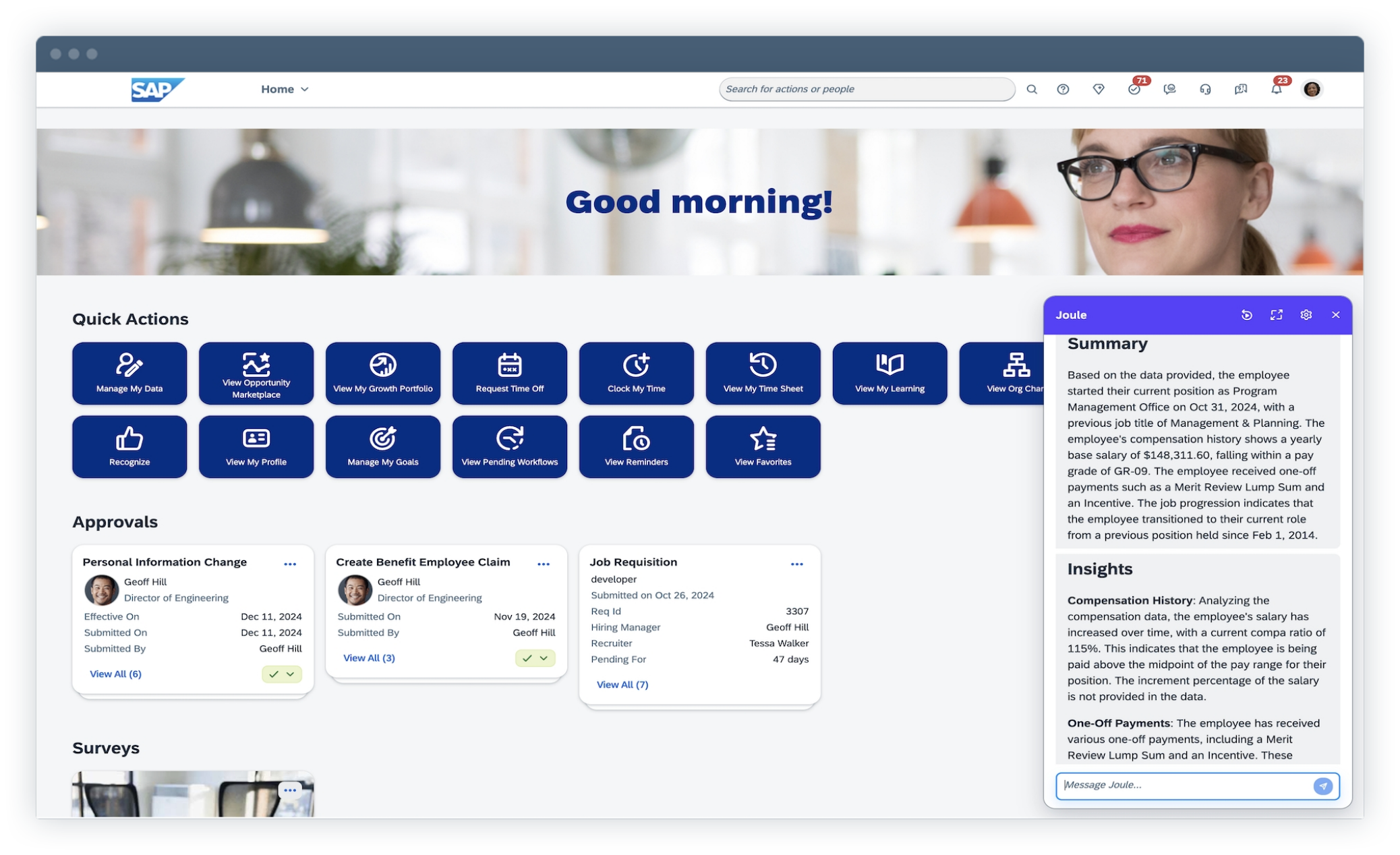Click the magnifier search icon

click(1031, 89)
